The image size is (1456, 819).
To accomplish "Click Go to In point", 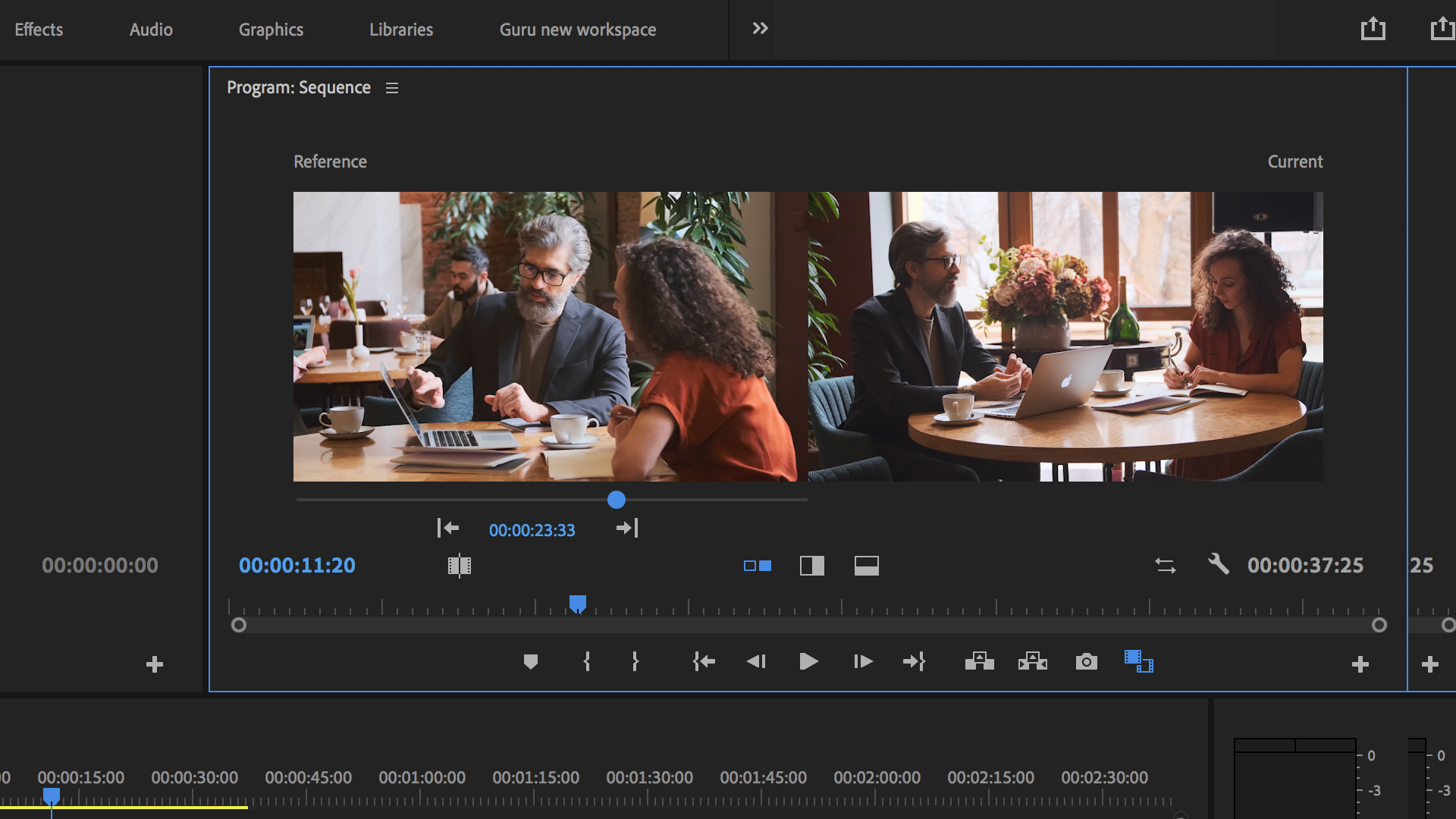I will (x=704, y=662).
